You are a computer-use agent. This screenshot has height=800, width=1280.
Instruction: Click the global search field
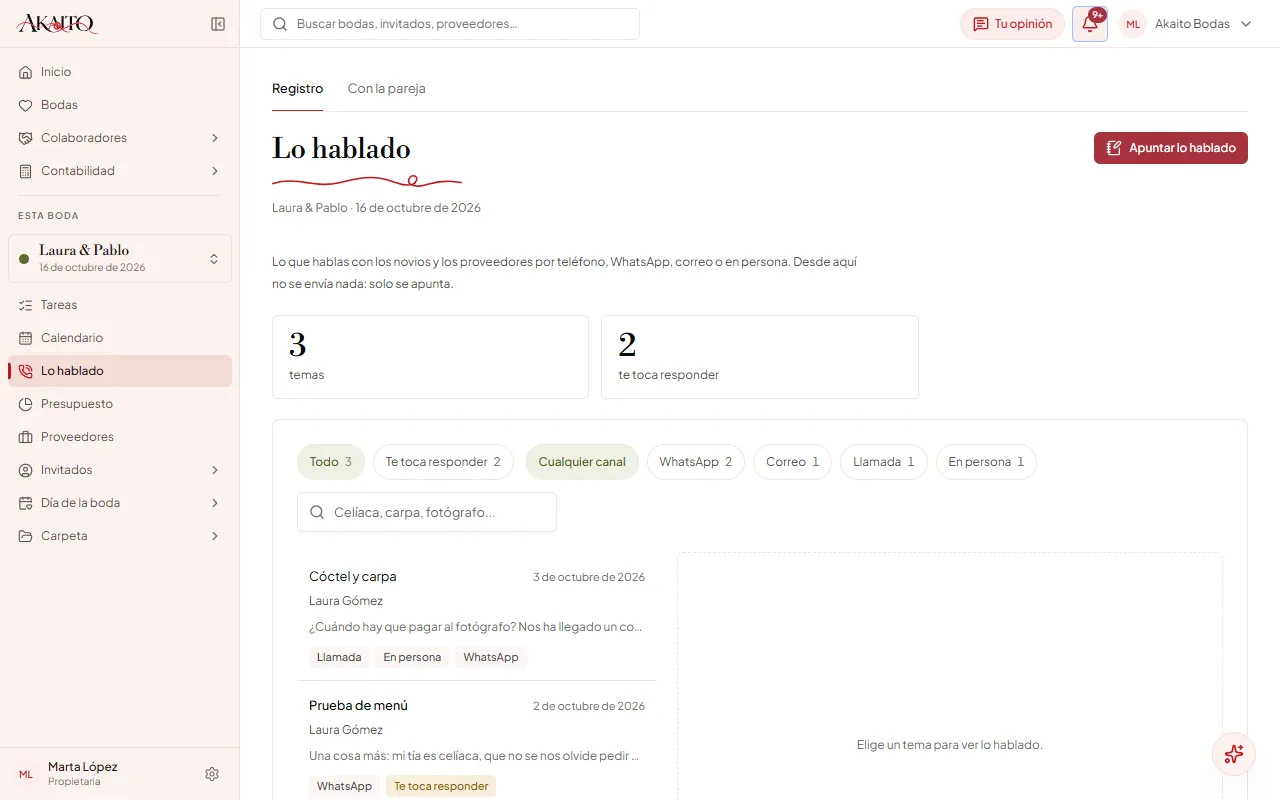tap(450, 24)
